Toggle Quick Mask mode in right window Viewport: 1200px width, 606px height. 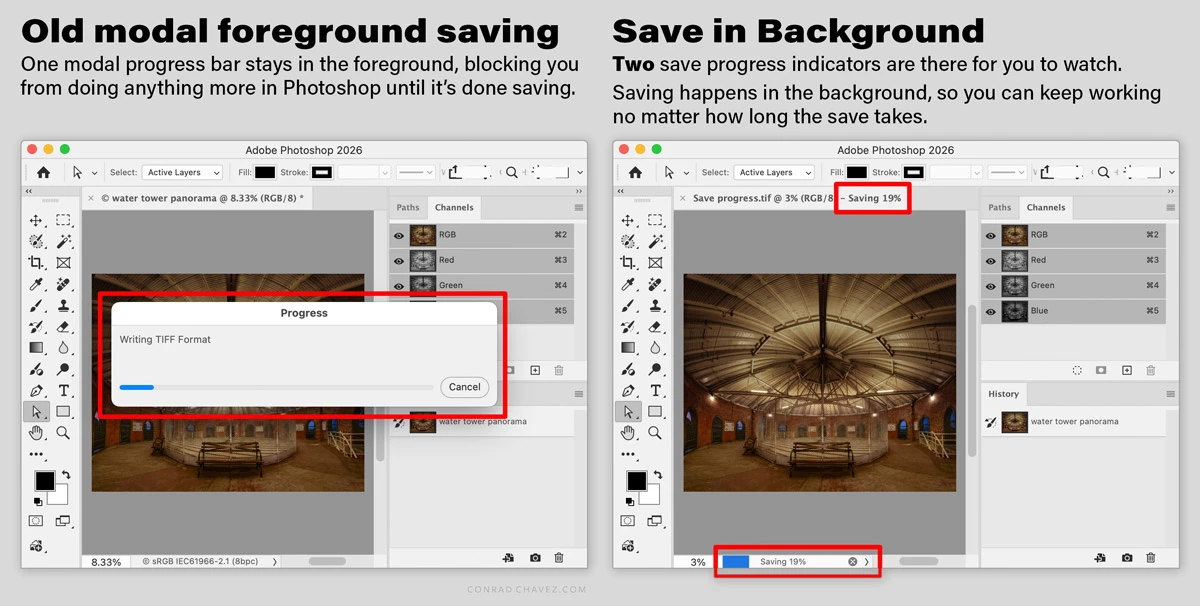628,521
